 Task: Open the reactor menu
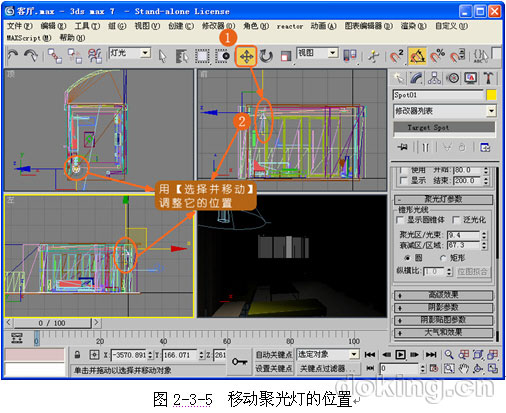tap(290, 26)
